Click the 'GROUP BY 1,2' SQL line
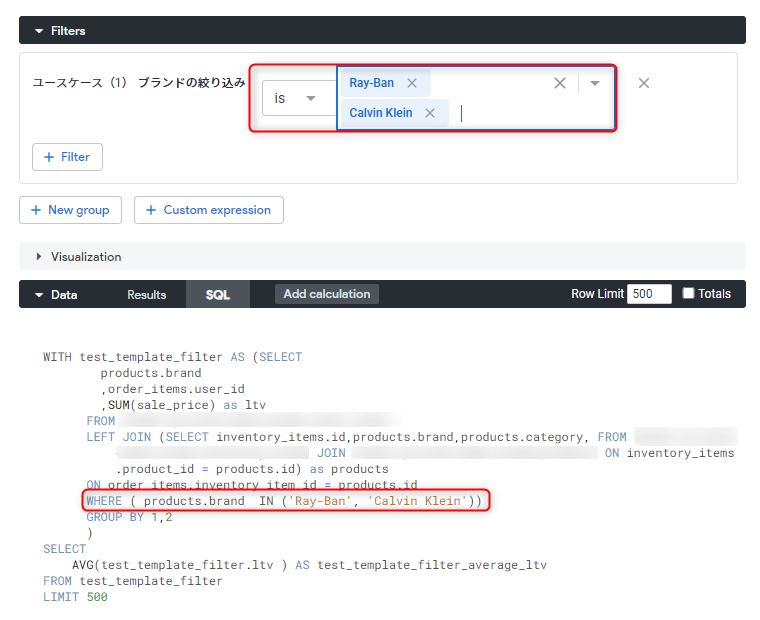760x620 pixels. pos(129,517)
